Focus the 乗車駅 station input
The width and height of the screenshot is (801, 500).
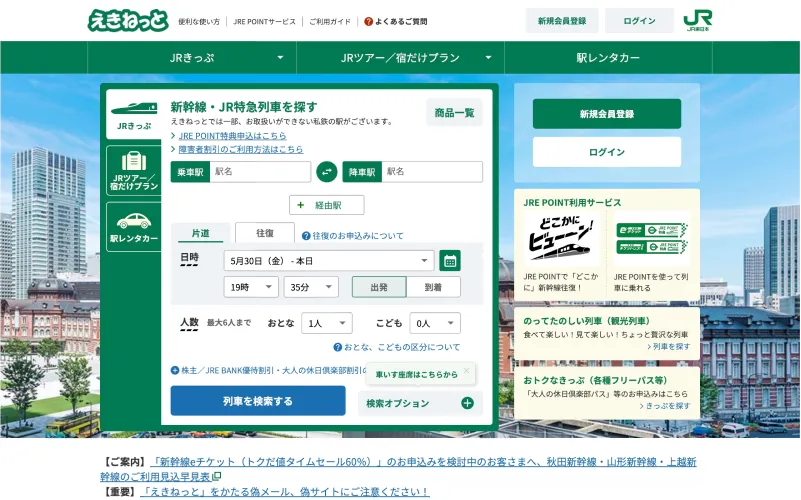click(260, 172)
